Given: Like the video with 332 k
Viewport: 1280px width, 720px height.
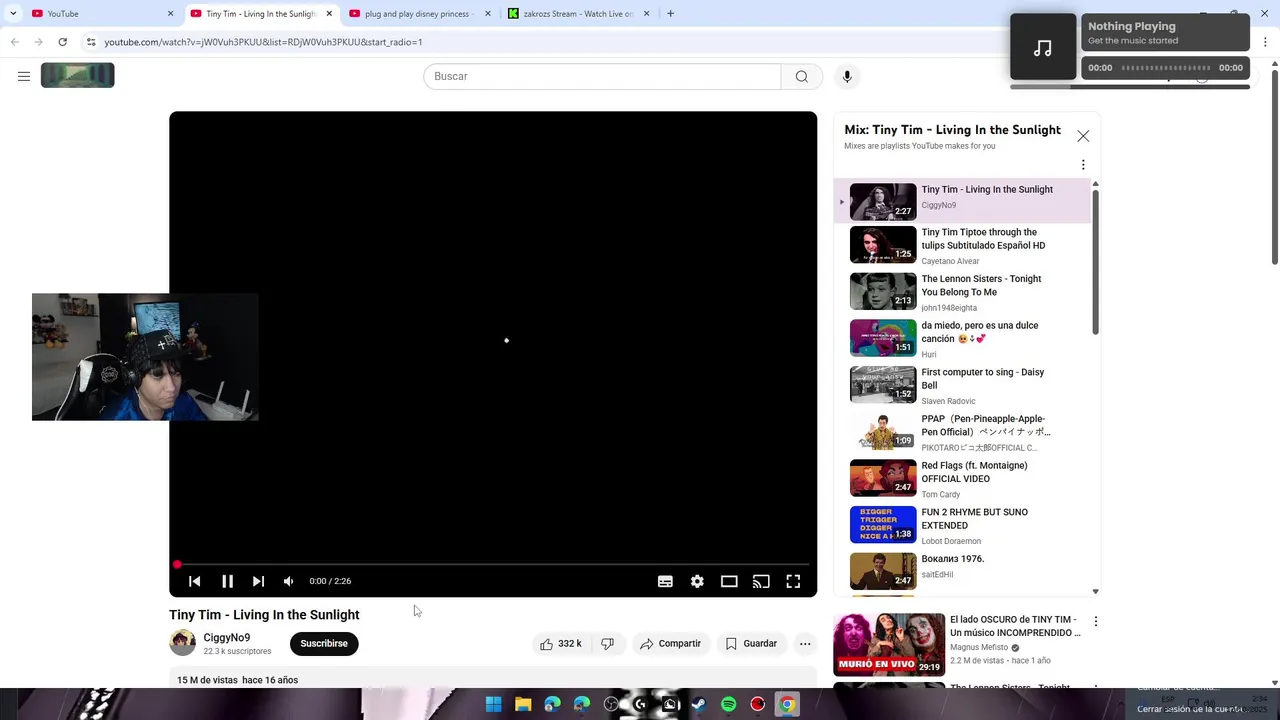Looking at the screenshot, I should click(561, 644).
